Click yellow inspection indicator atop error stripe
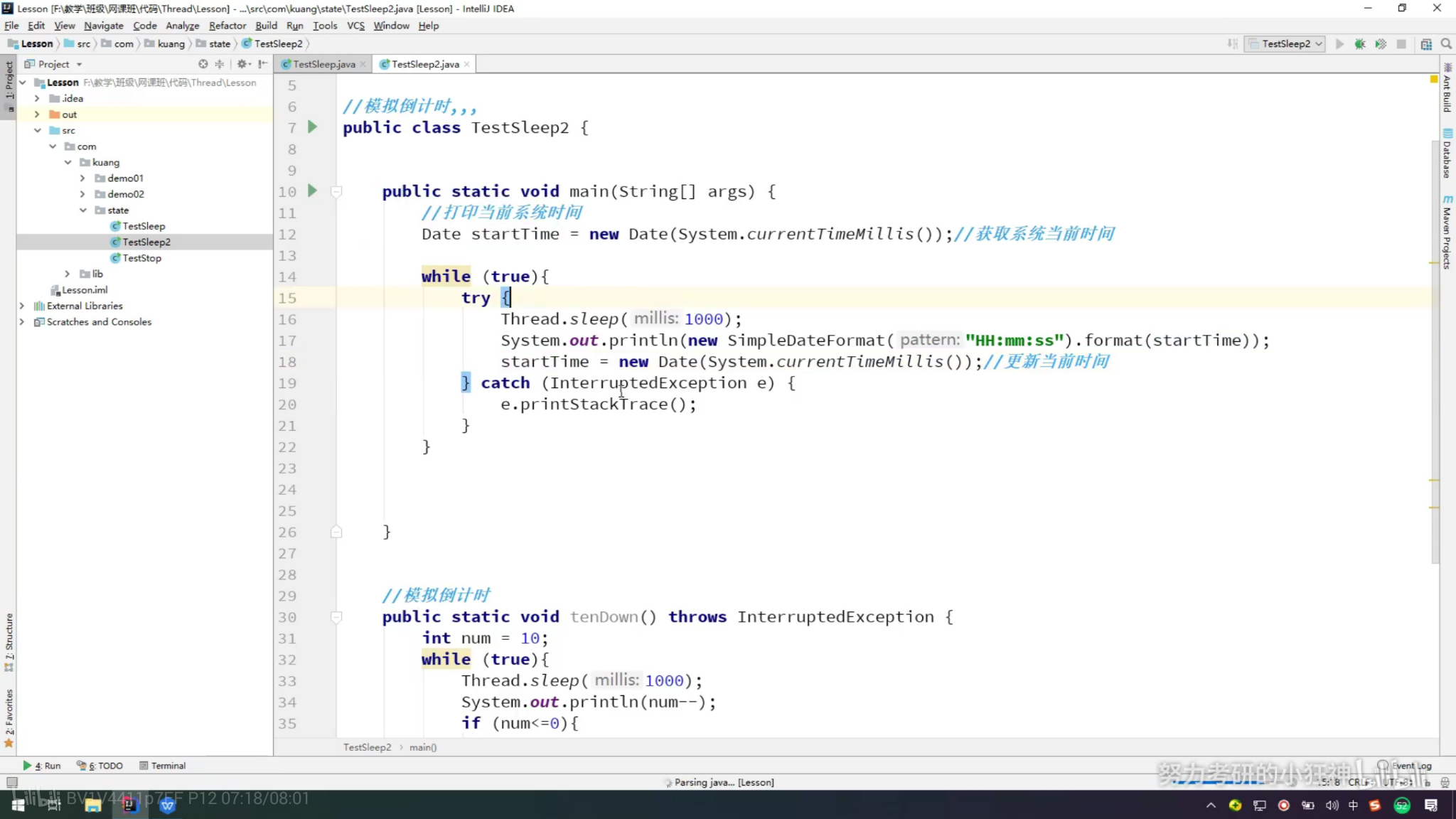The width and height of the screenshot is (1456, 819). [1434, 79]
